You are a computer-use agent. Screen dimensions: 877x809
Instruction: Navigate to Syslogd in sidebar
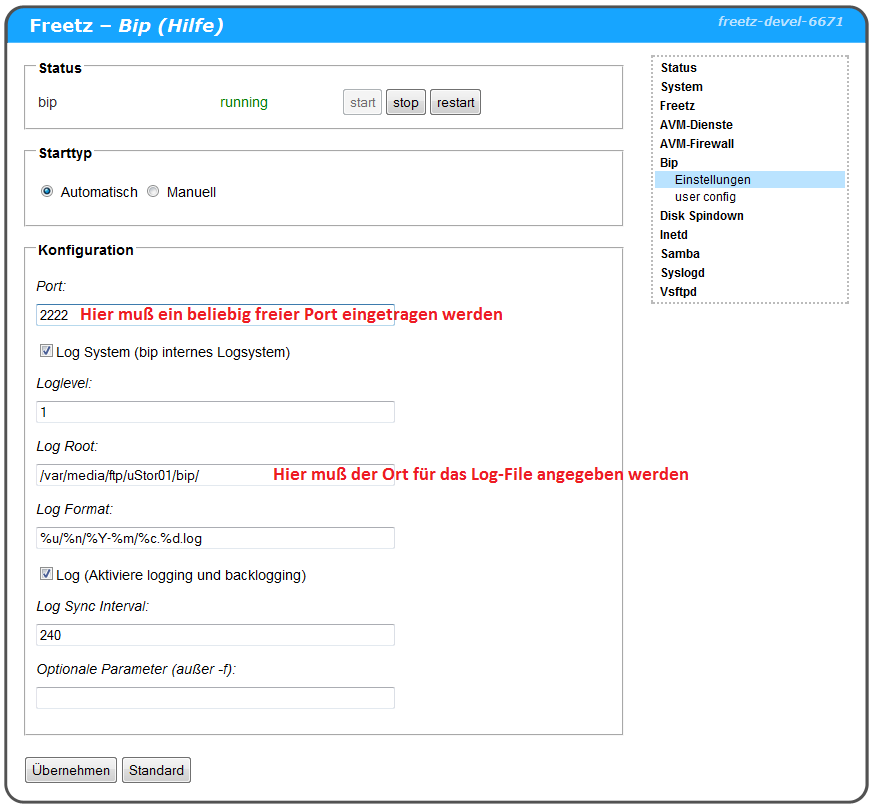pyautogui.click(x=682, y=273)
